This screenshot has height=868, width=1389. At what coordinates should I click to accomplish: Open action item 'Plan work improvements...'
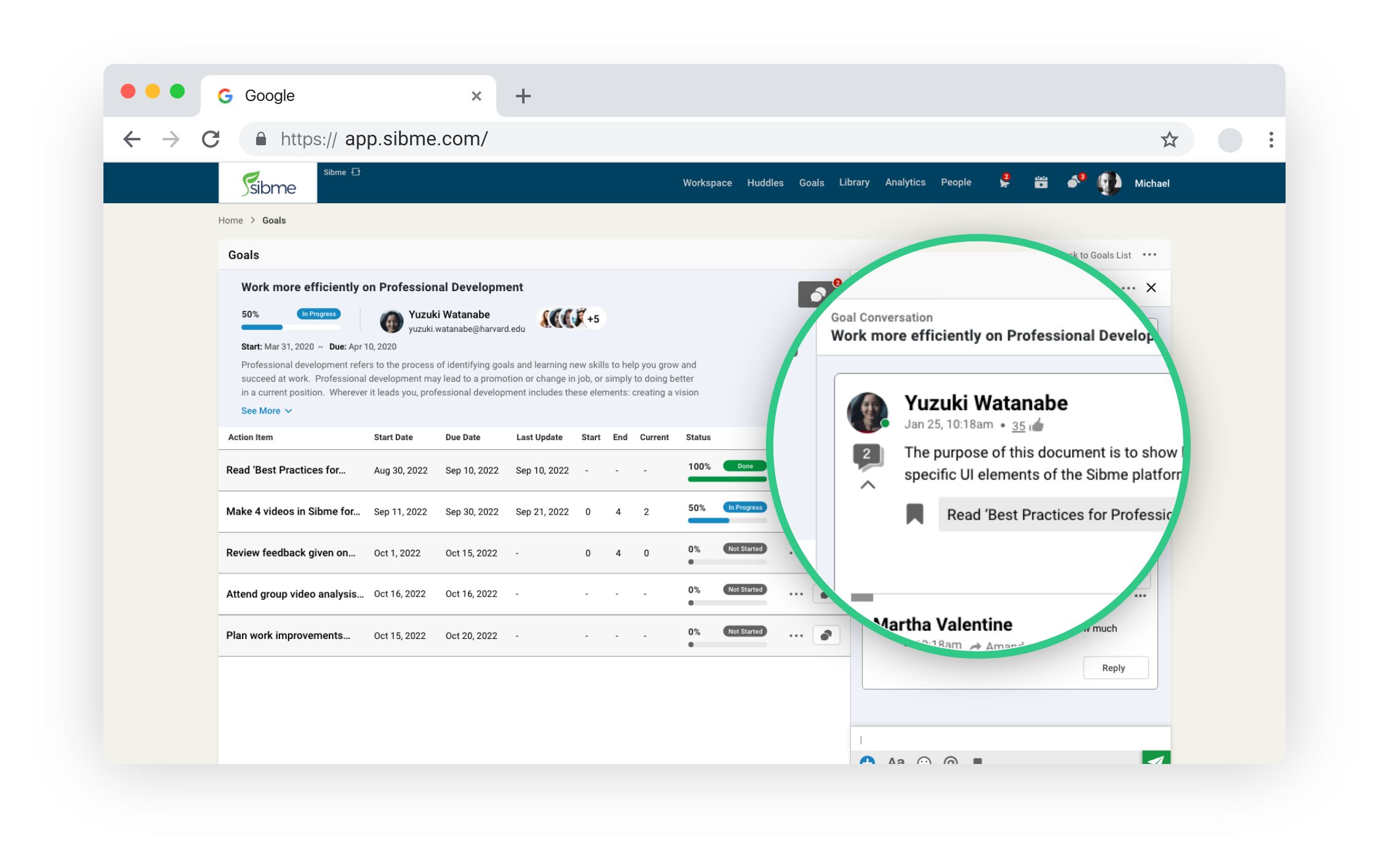coord(288,635)
